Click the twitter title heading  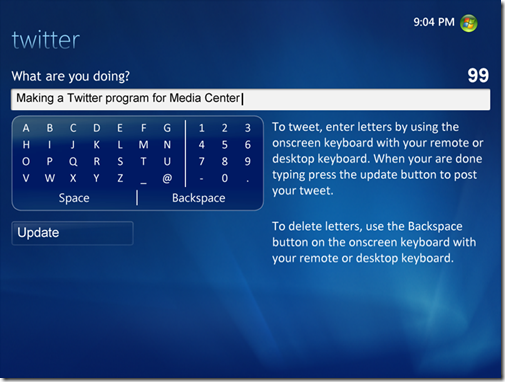point(46,40)
